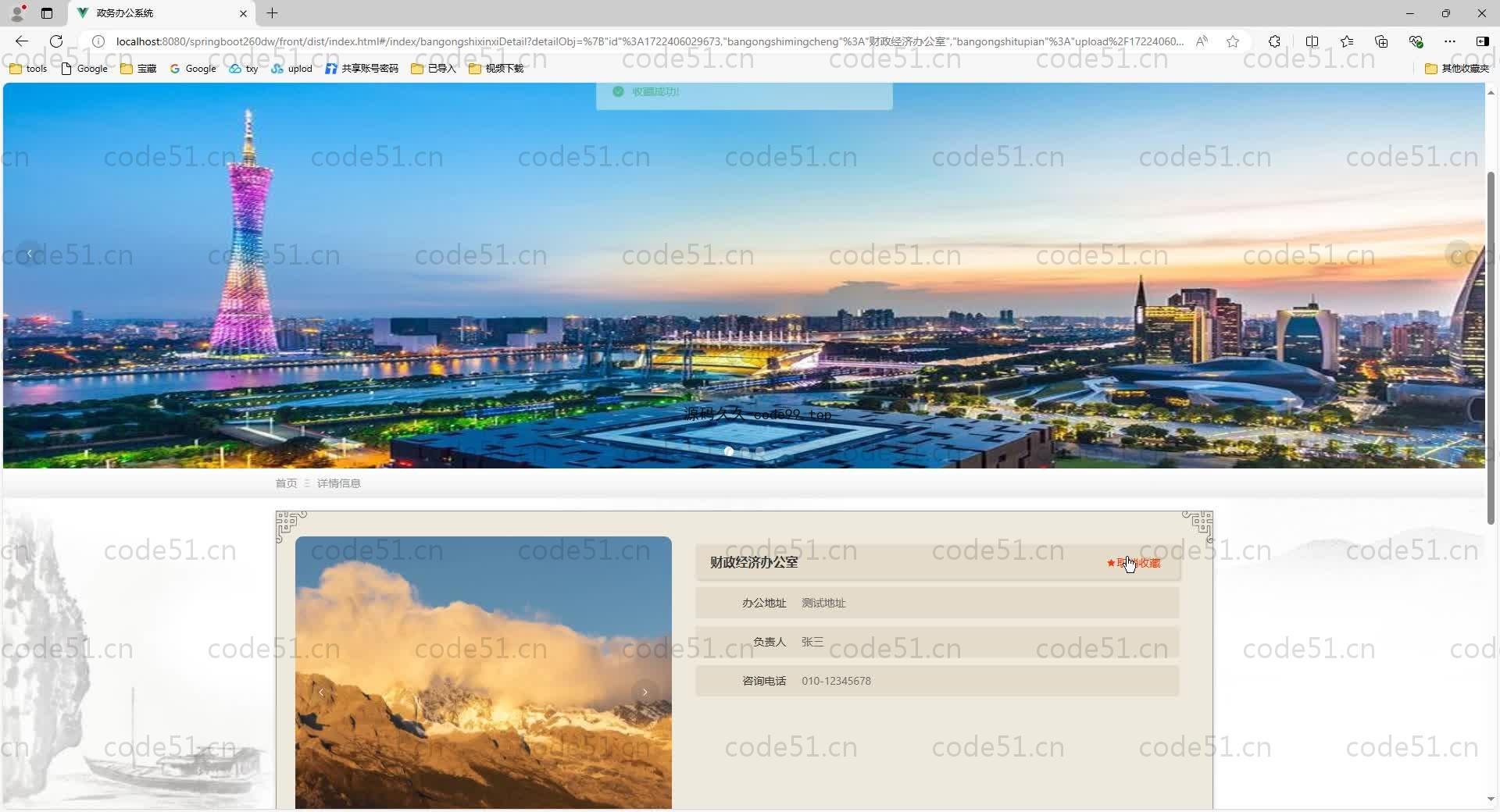Go to 首页 in the breadcrumb

coord(286,483)
